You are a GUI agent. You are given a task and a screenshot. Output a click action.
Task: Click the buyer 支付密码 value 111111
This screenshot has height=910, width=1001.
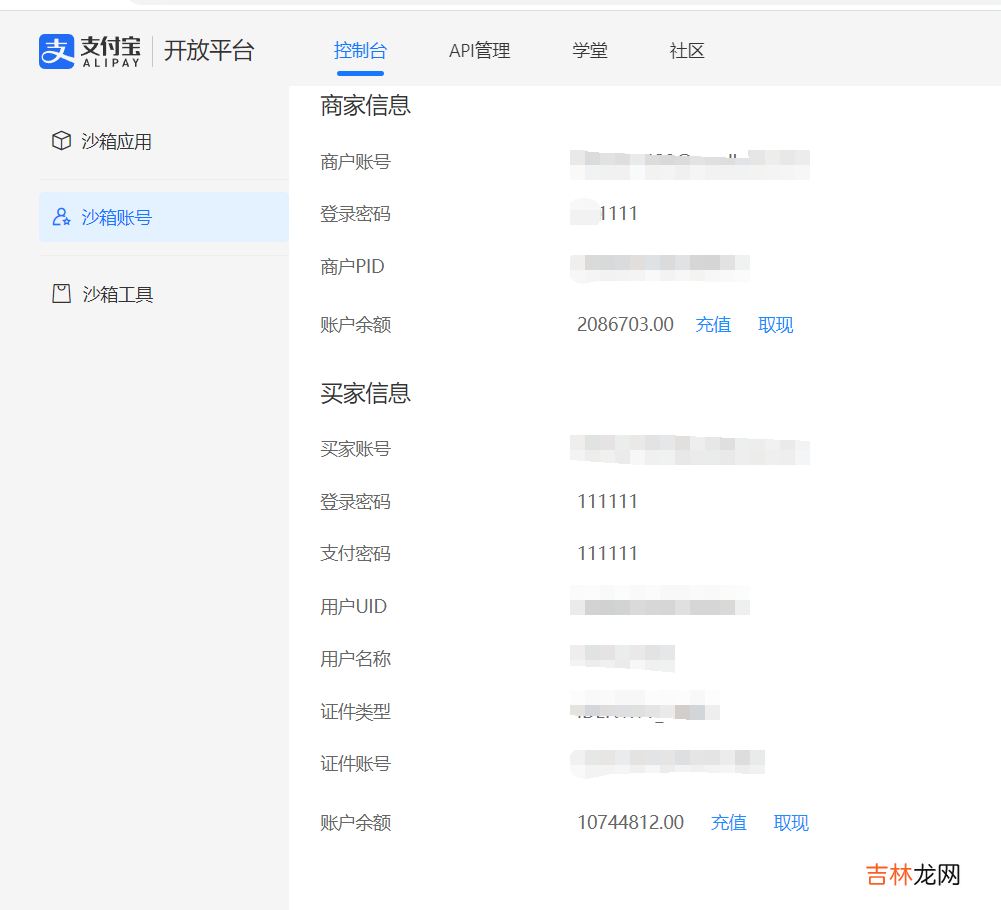coord(607,554)
